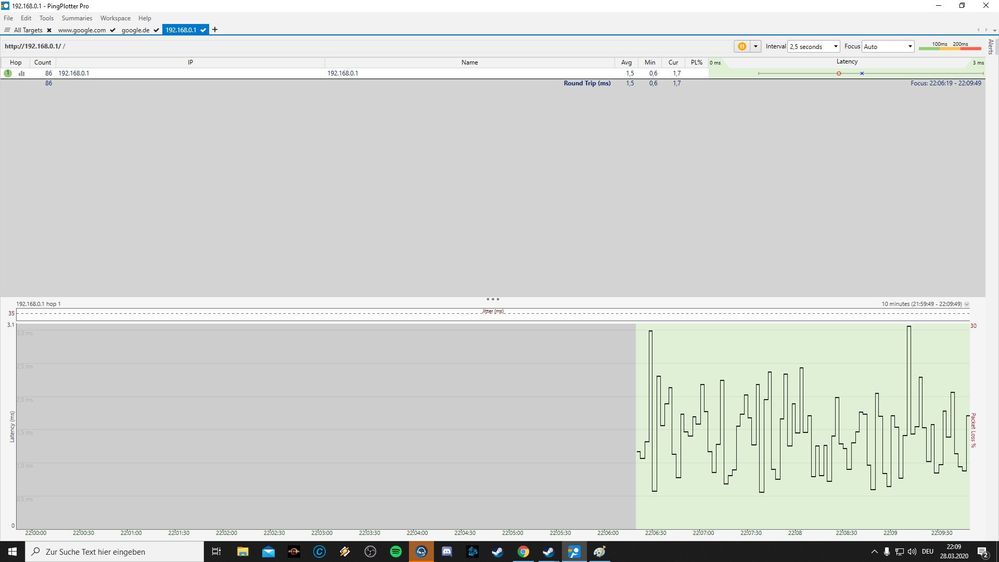Toggle hop 1 graph bar-chart icon
The width and height of the screenshot is (999, 562).
[22, 73]
